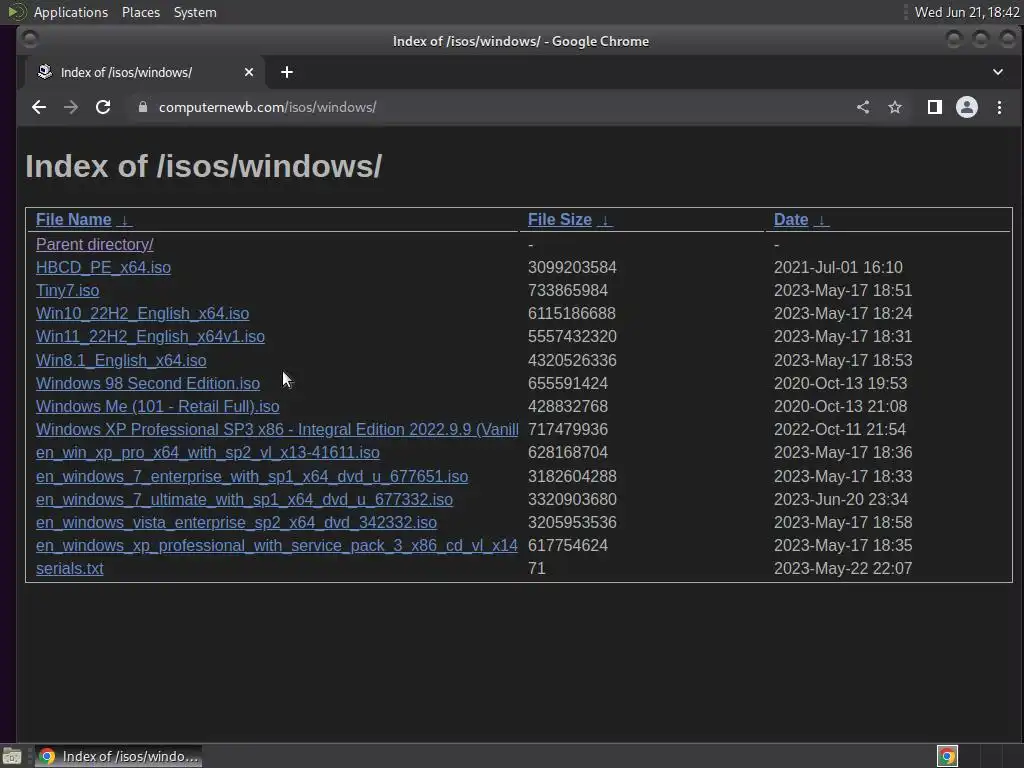Bookmark this page with the star icon
Image resolution: width=1024 pixels, height=768 pixels.
[x=895, y=107]
